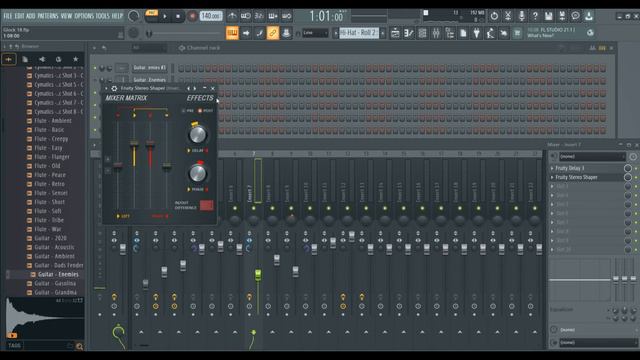Toggle the metronome icon
The height and width of the screenshot is (360, 640).
point(232,16)
